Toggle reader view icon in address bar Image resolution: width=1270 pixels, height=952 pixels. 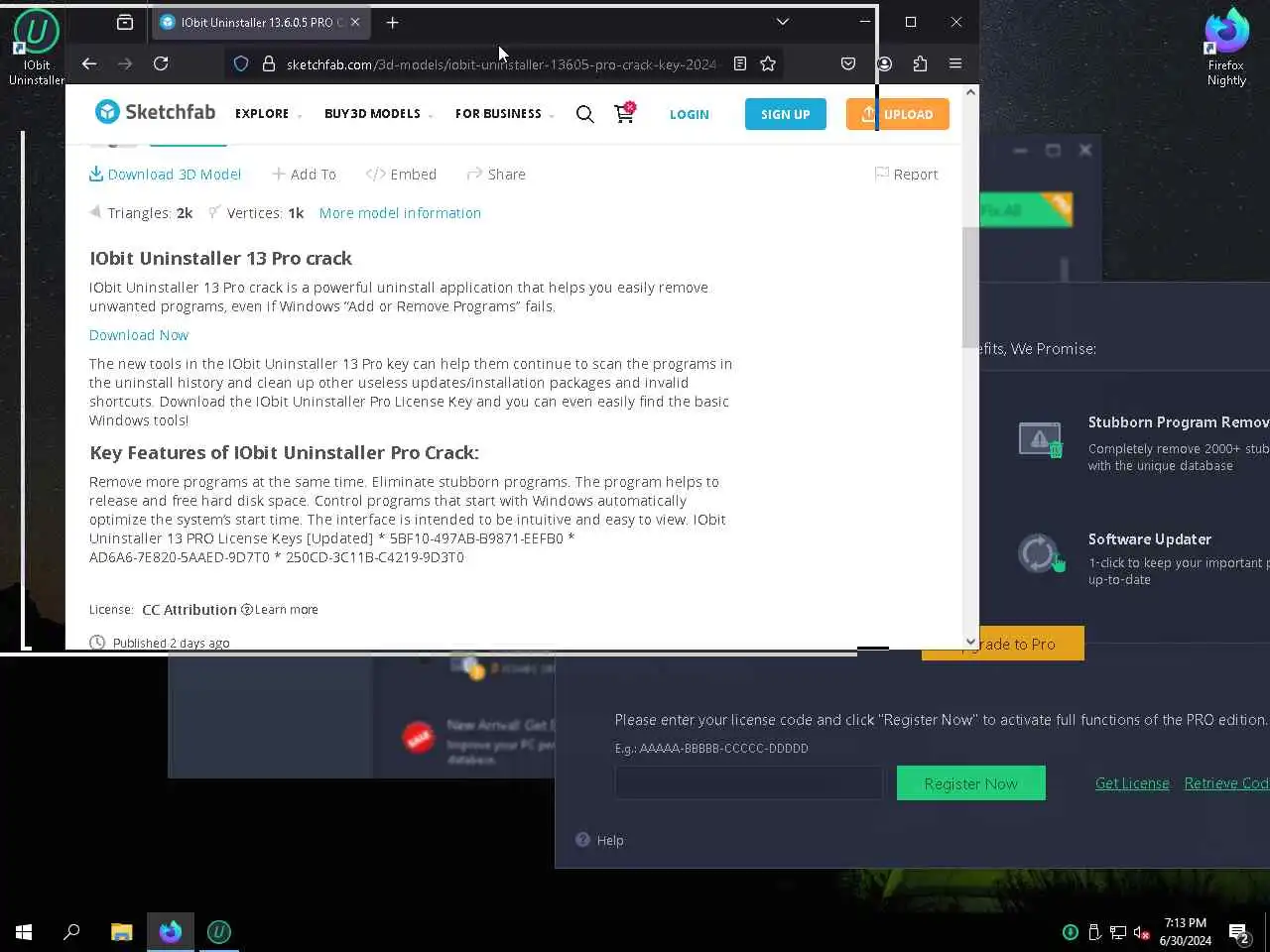[740, 63]
